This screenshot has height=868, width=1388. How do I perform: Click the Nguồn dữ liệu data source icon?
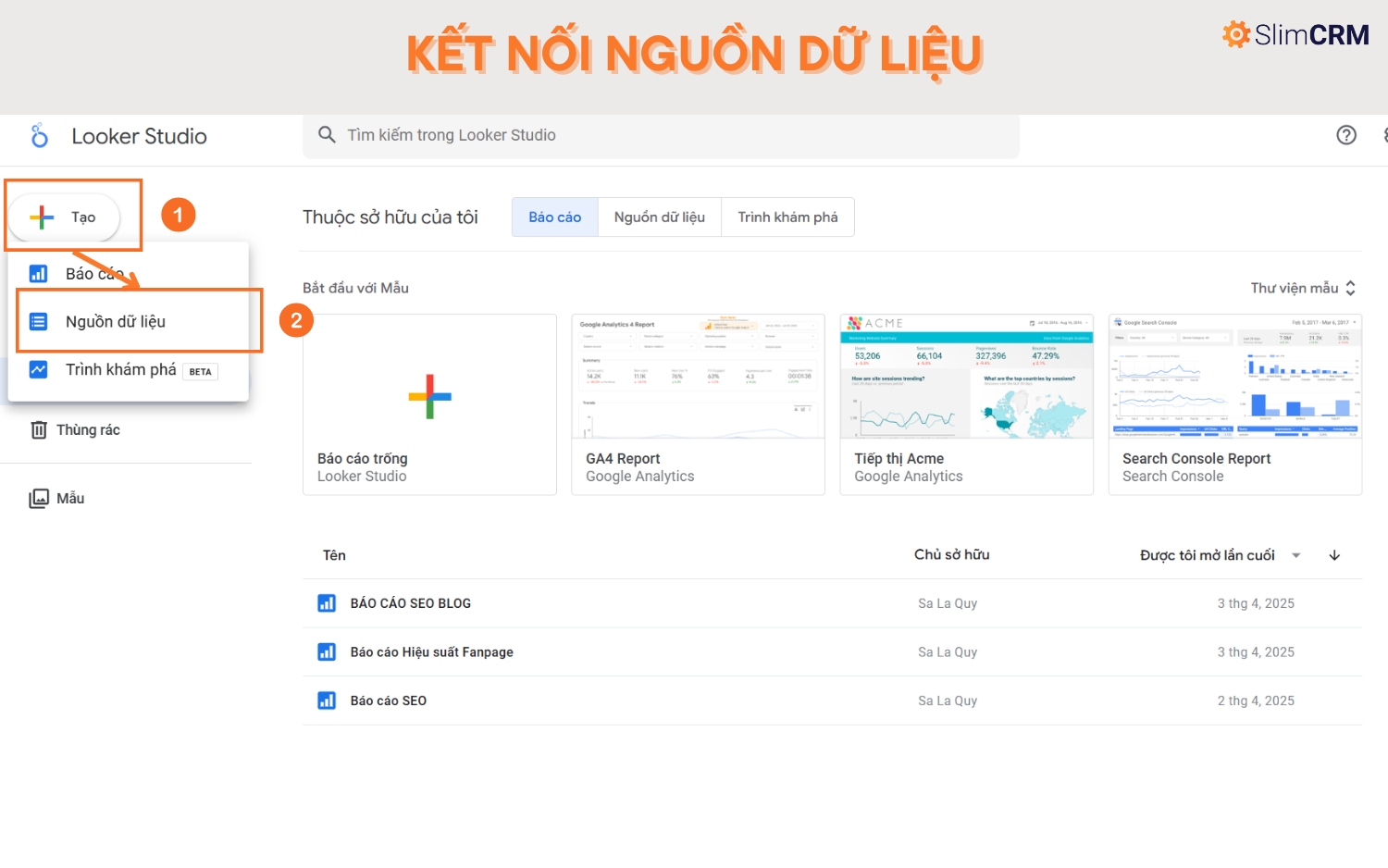coord(38,322)
